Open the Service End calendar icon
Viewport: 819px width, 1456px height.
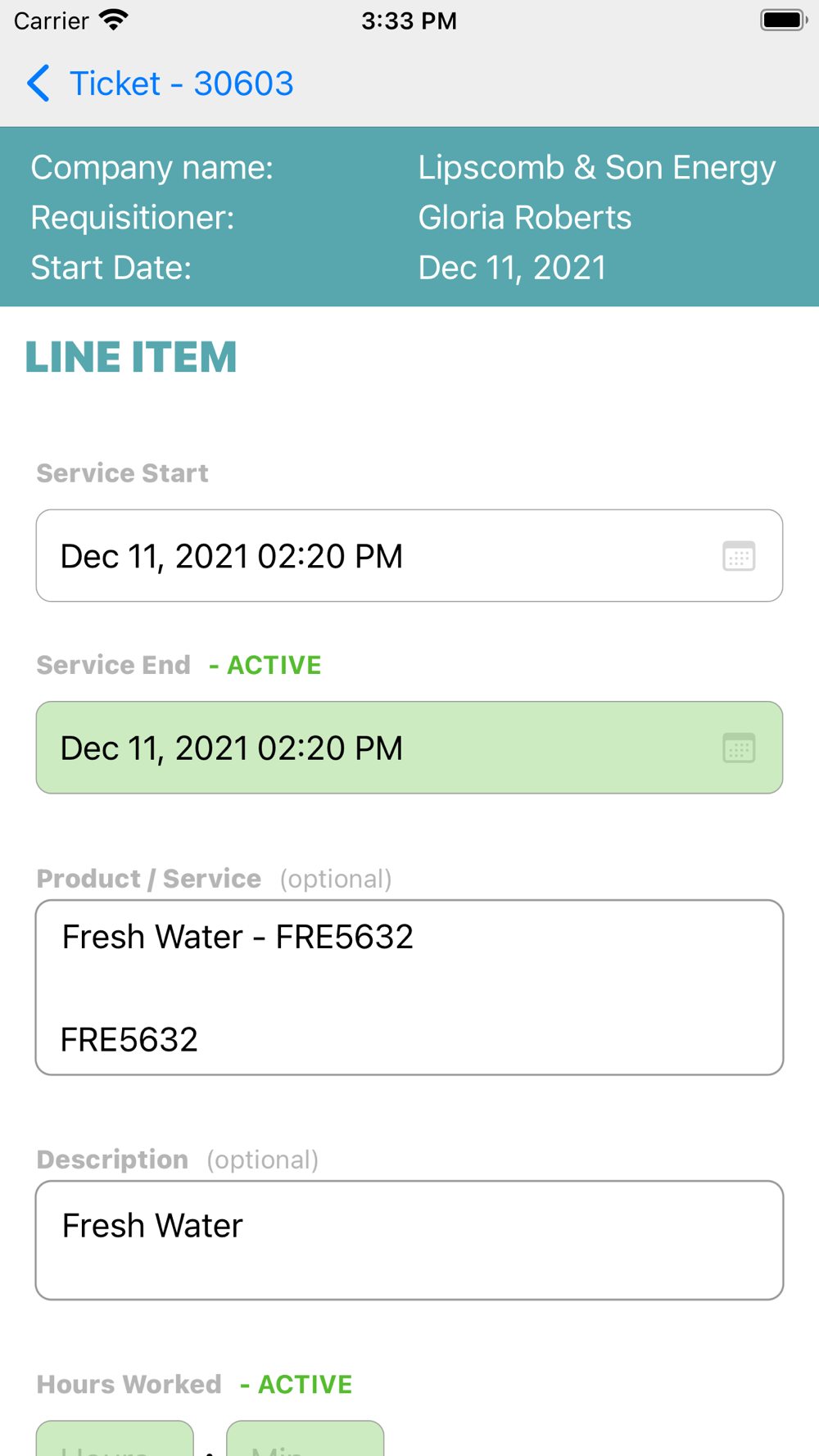point(739,748)
